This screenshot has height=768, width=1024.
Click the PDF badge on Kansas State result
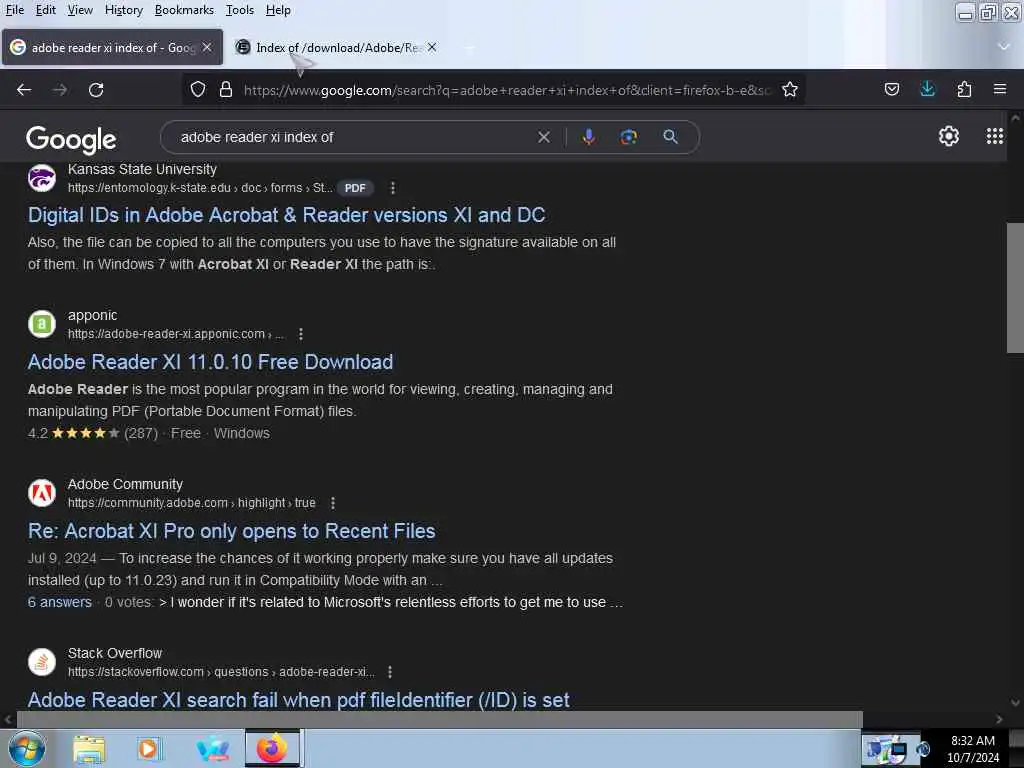point(355,188)
